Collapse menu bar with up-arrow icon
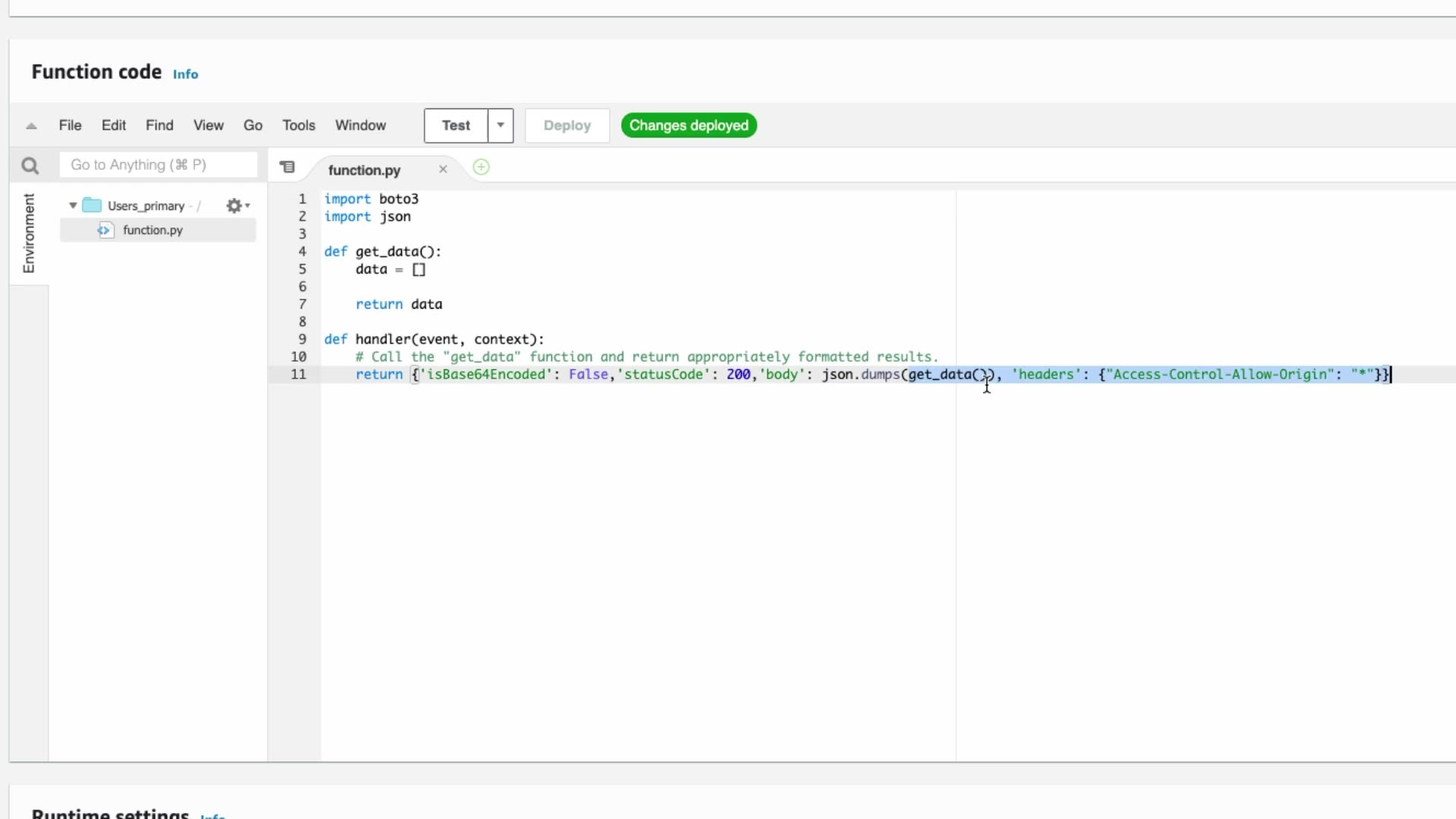The image size is (1456, 819). (31, 126)
